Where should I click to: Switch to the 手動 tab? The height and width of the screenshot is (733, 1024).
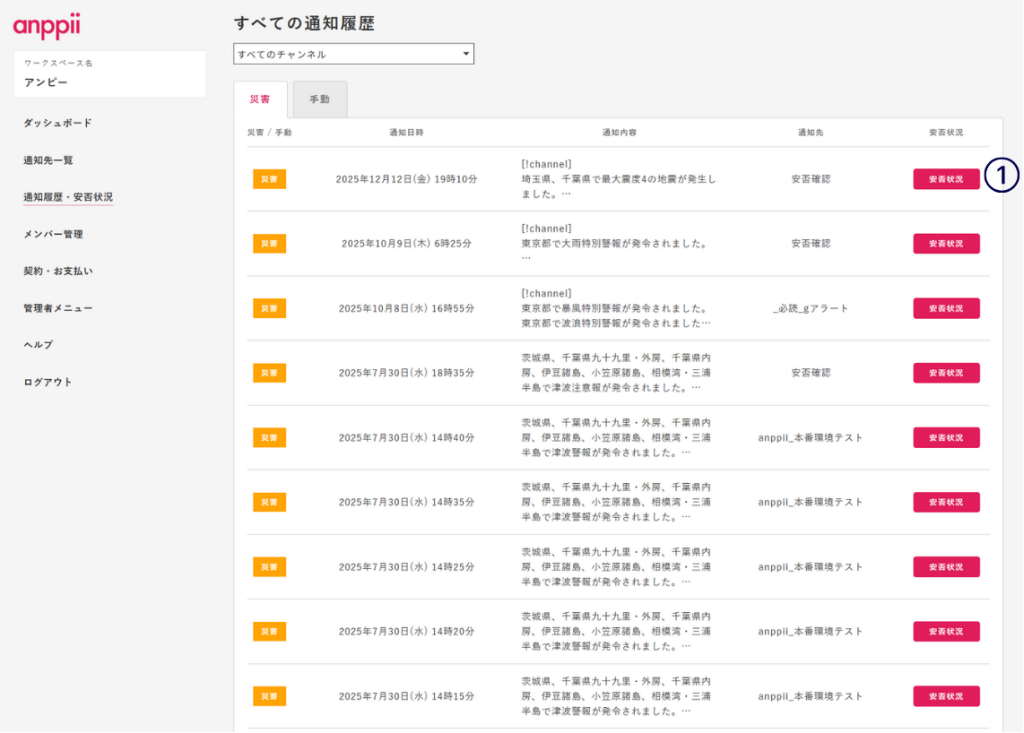pyautogui.click(x=319, y=100)
